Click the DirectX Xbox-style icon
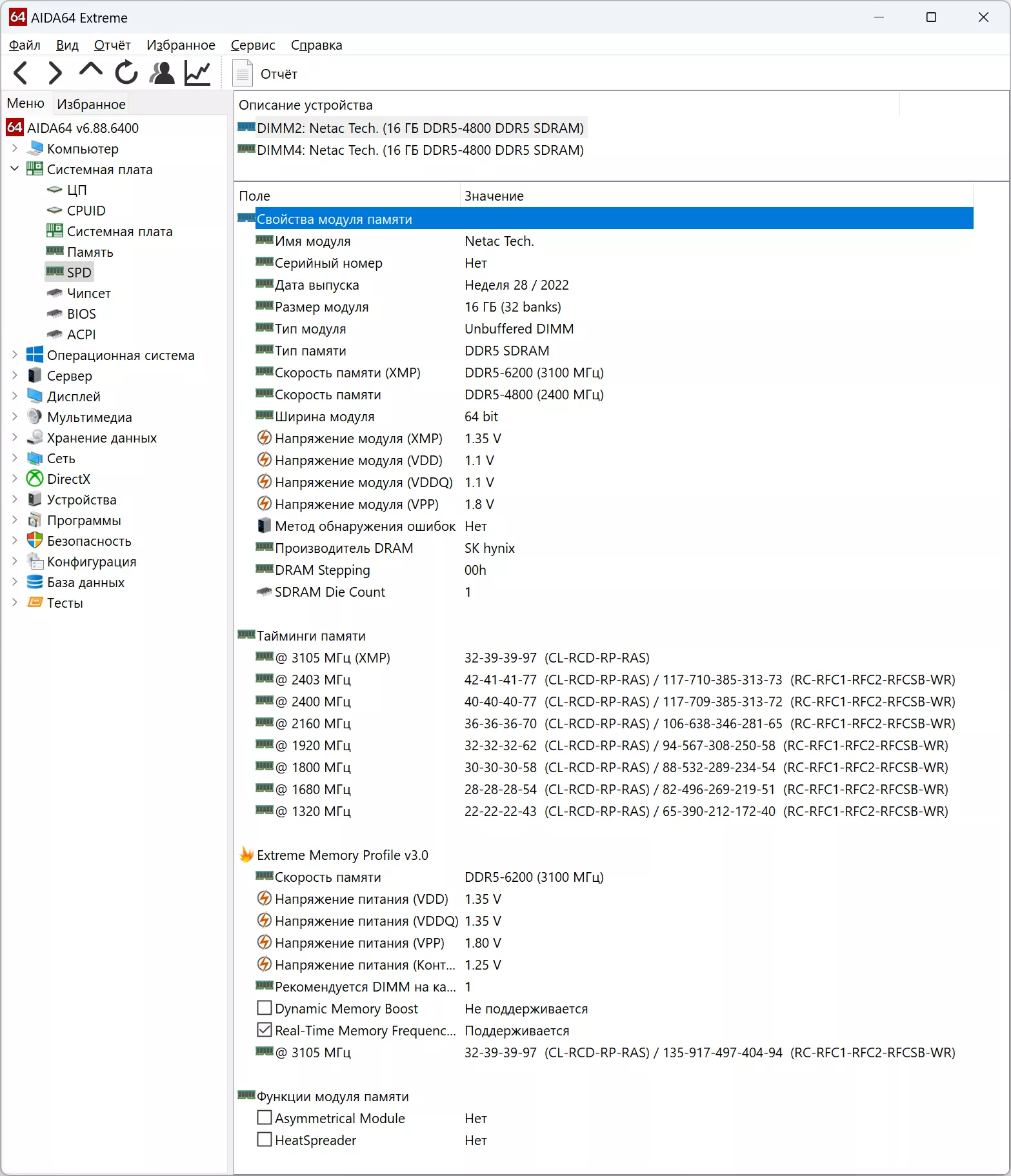 35,479
